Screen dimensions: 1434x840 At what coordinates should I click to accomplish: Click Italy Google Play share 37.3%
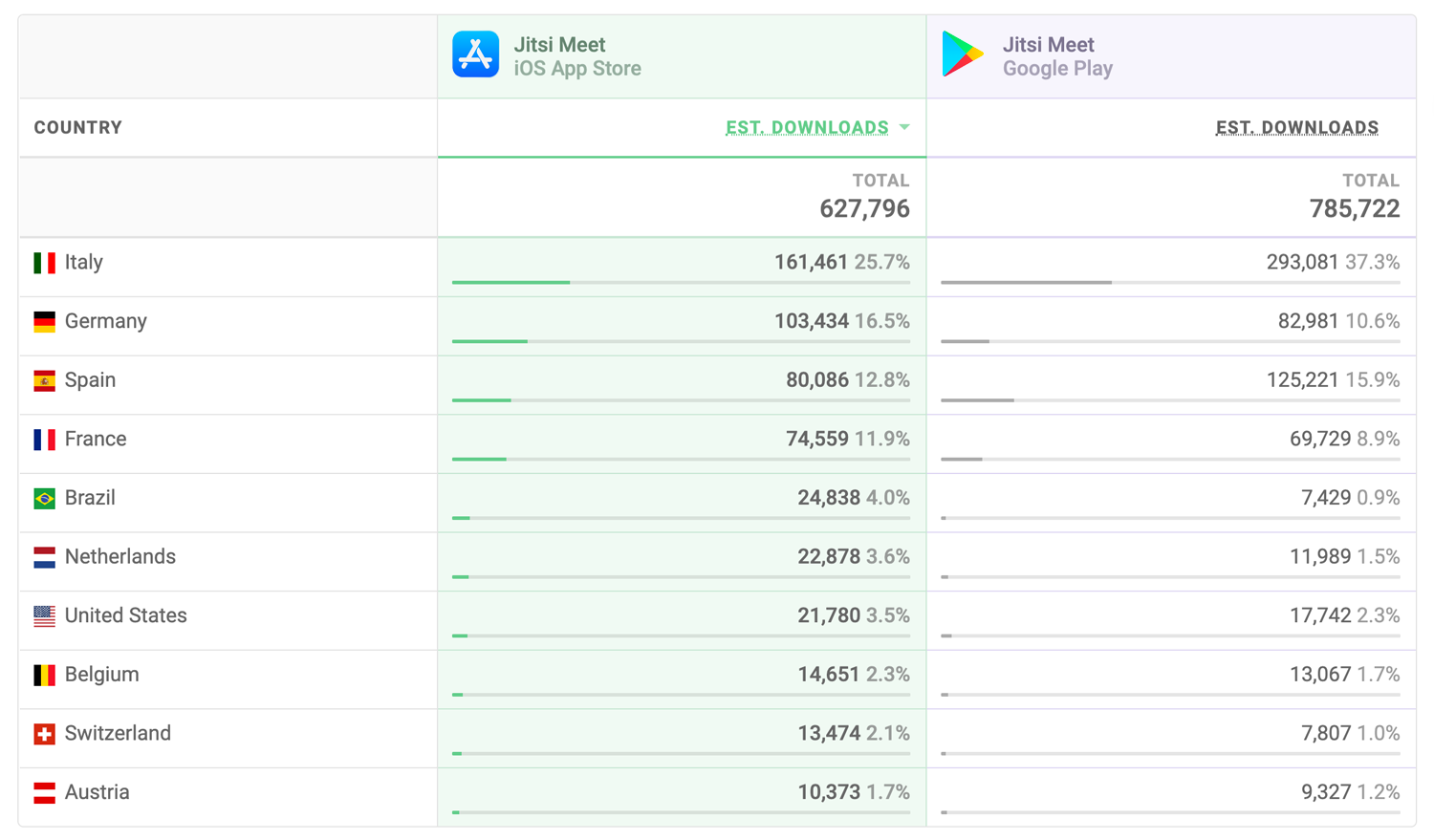coord(1373,262)
